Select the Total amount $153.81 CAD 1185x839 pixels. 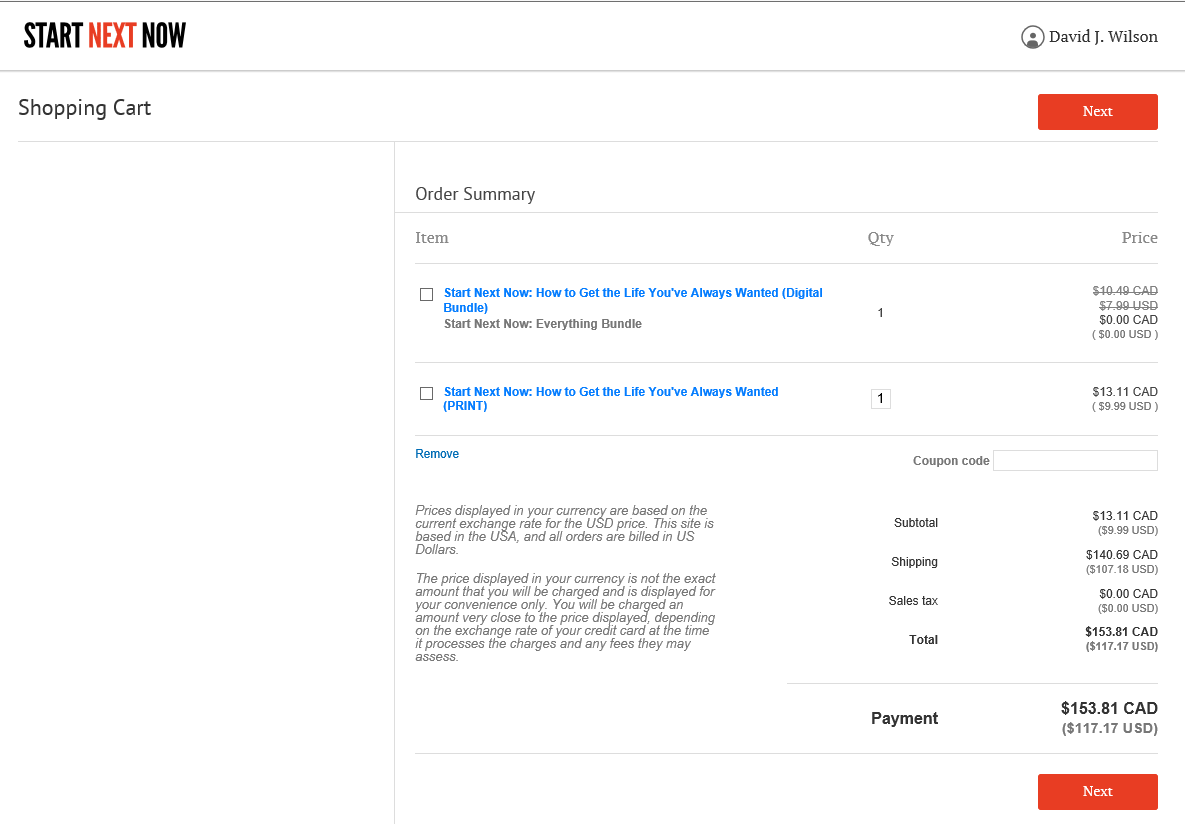(1122, 632)
